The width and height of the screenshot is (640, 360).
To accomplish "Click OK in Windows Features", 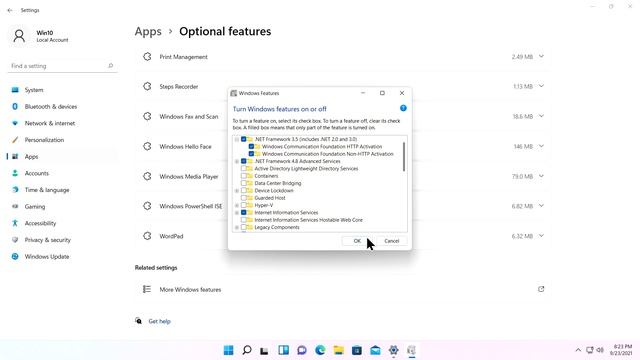I will (357, 241).
